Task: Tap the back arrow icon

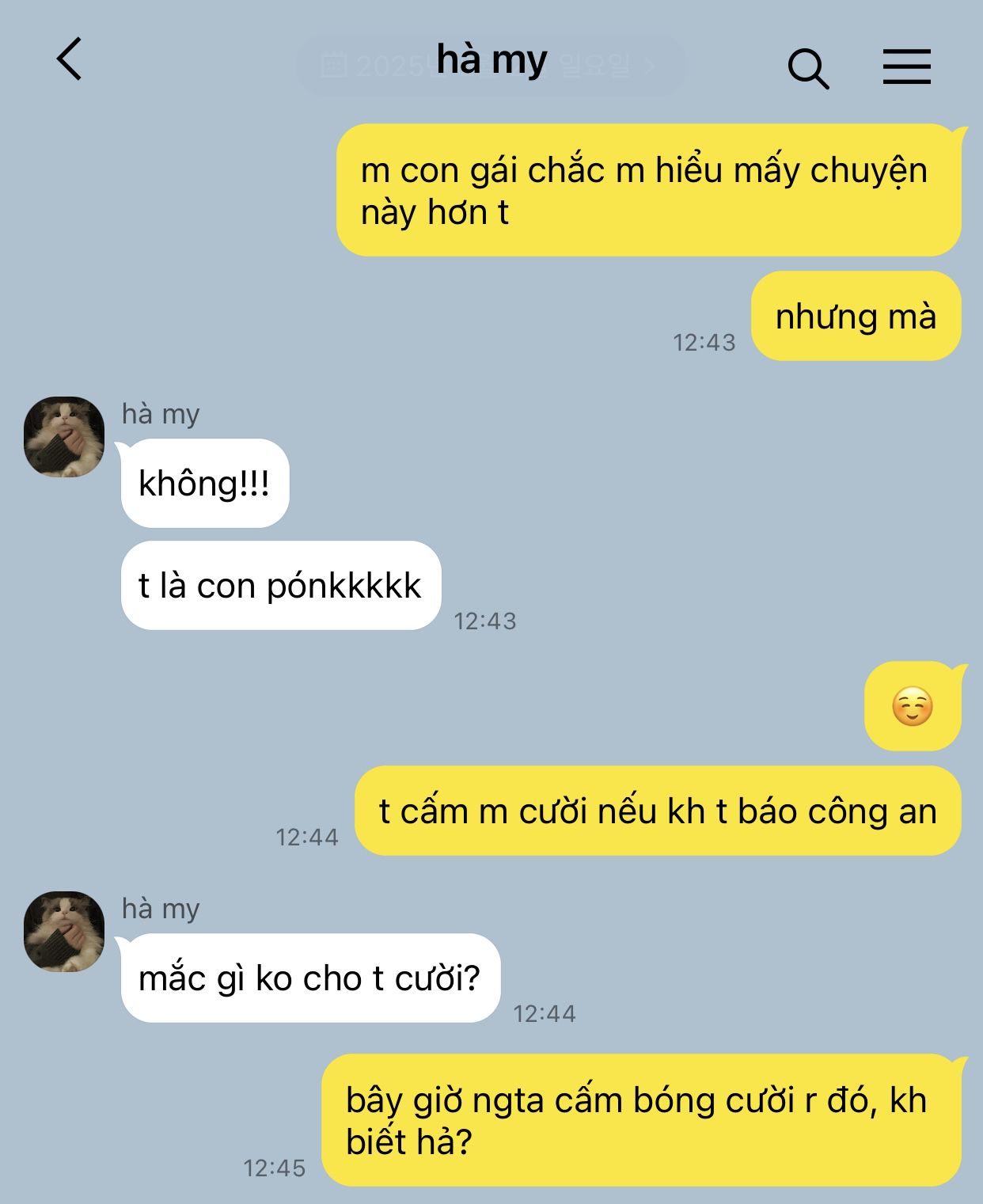Action: click(x=70, y=59)
